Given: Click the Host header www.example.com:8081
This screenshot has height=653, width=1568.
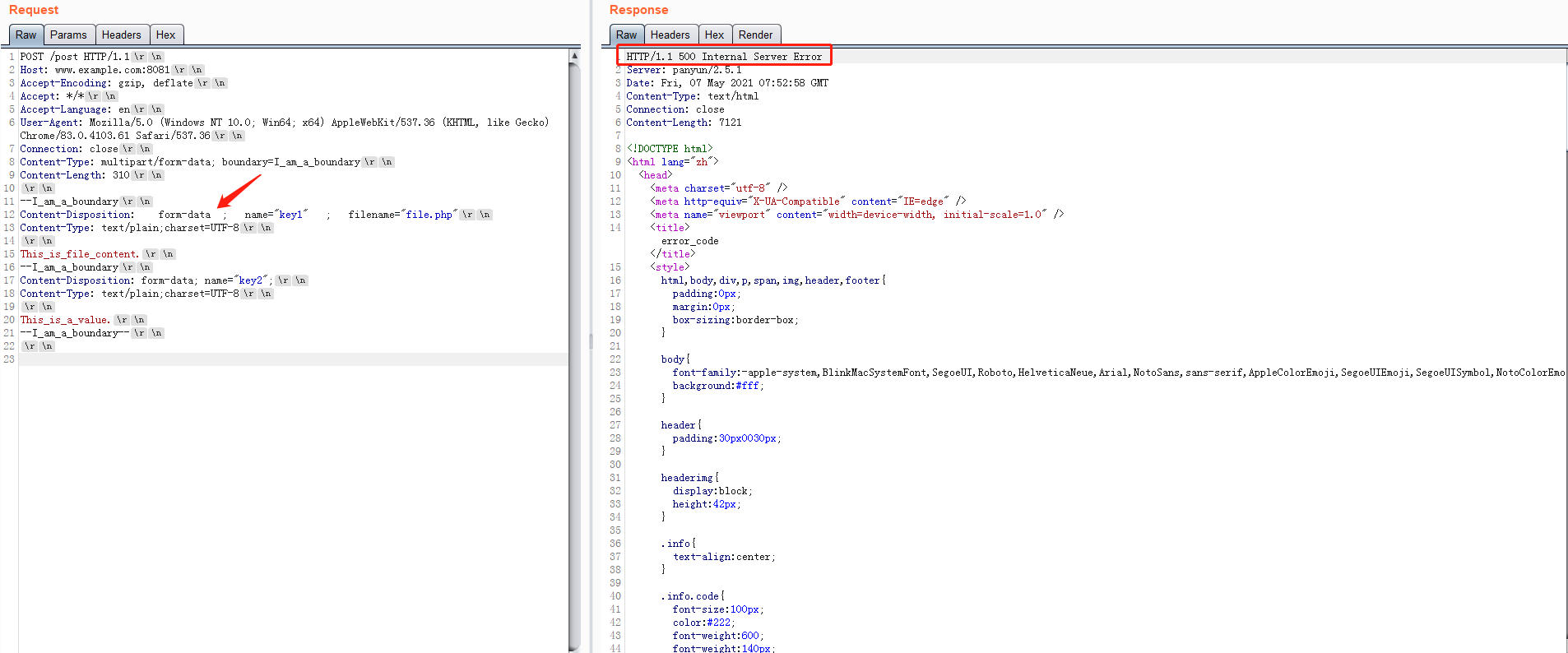Looking at the screenshot, I should 112,70.
